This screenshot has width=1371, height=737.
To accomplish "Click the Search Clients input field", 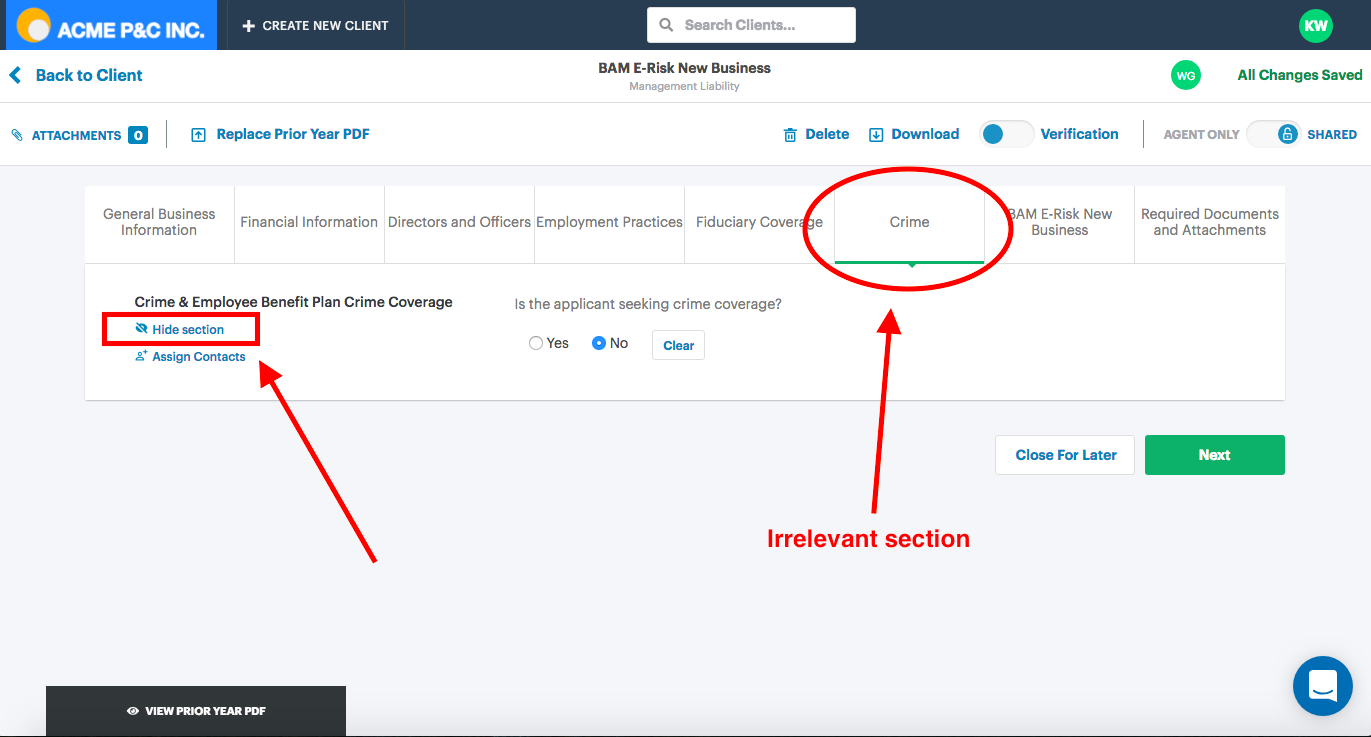I will click(751, 25).
